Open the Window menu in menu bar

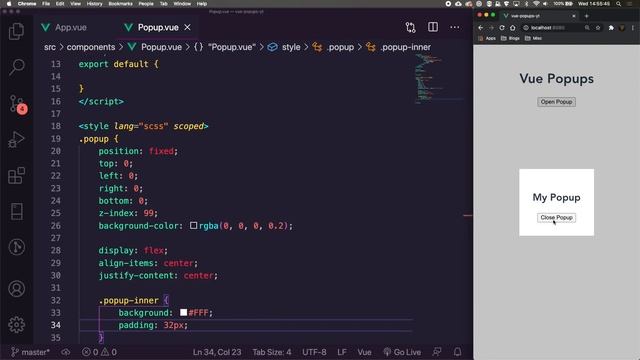[182, 4]
